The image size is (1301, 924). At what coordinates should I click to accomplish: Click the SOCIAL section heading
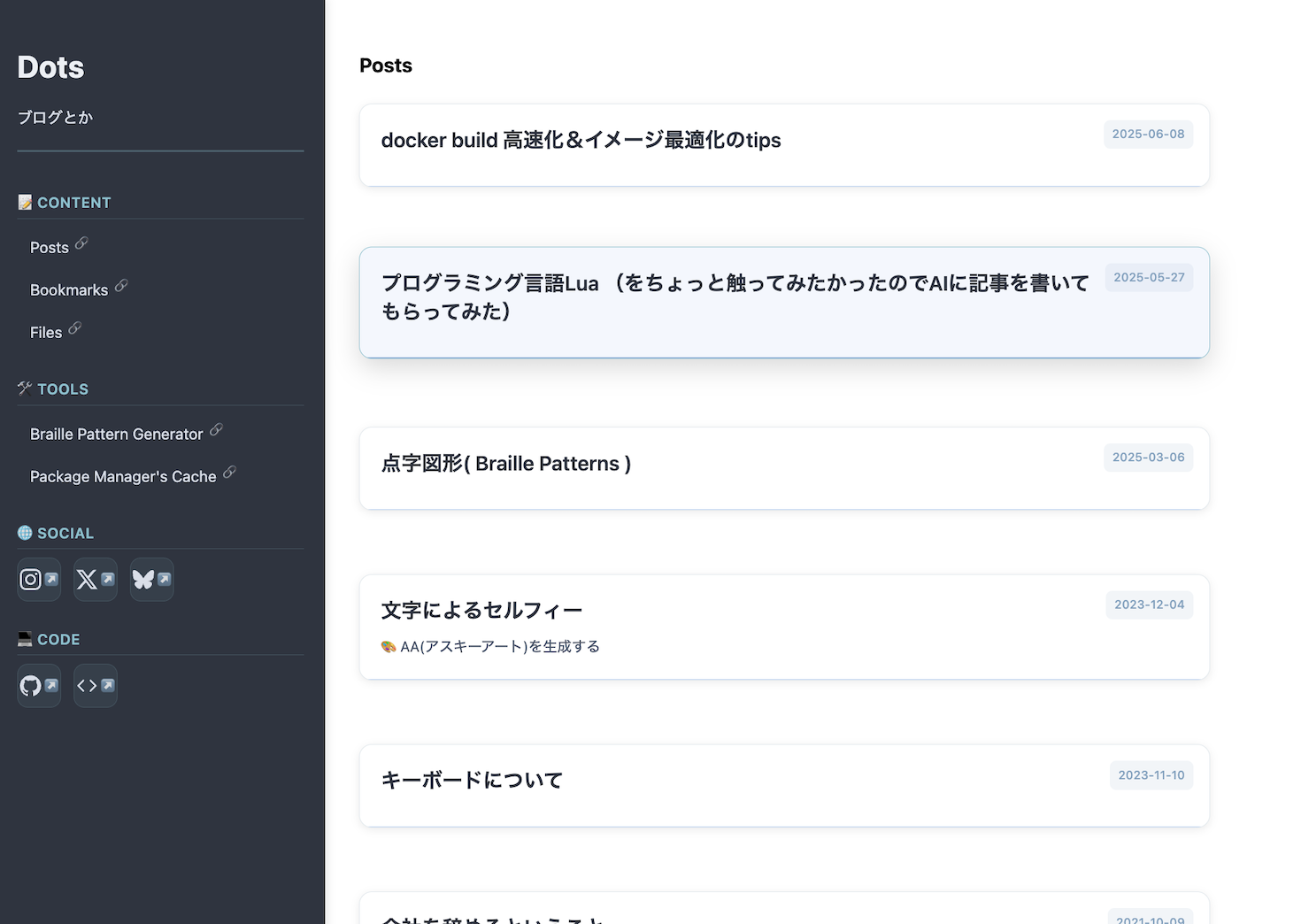[65, 534]
